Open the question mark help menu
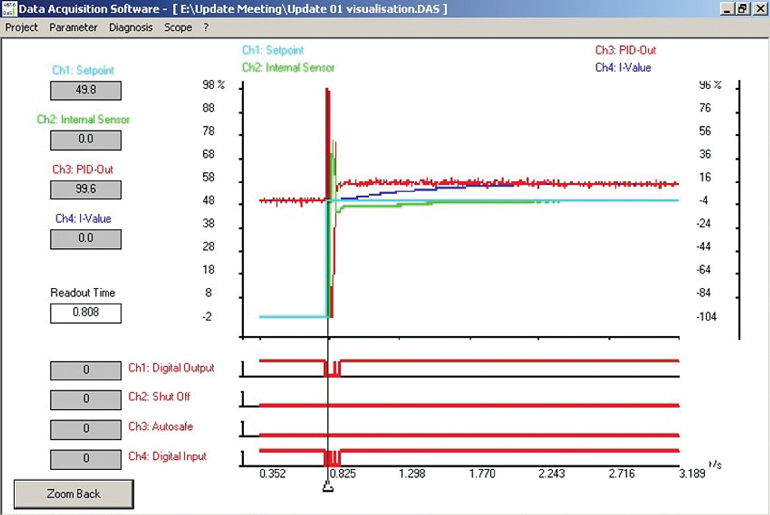 [206, 27]
